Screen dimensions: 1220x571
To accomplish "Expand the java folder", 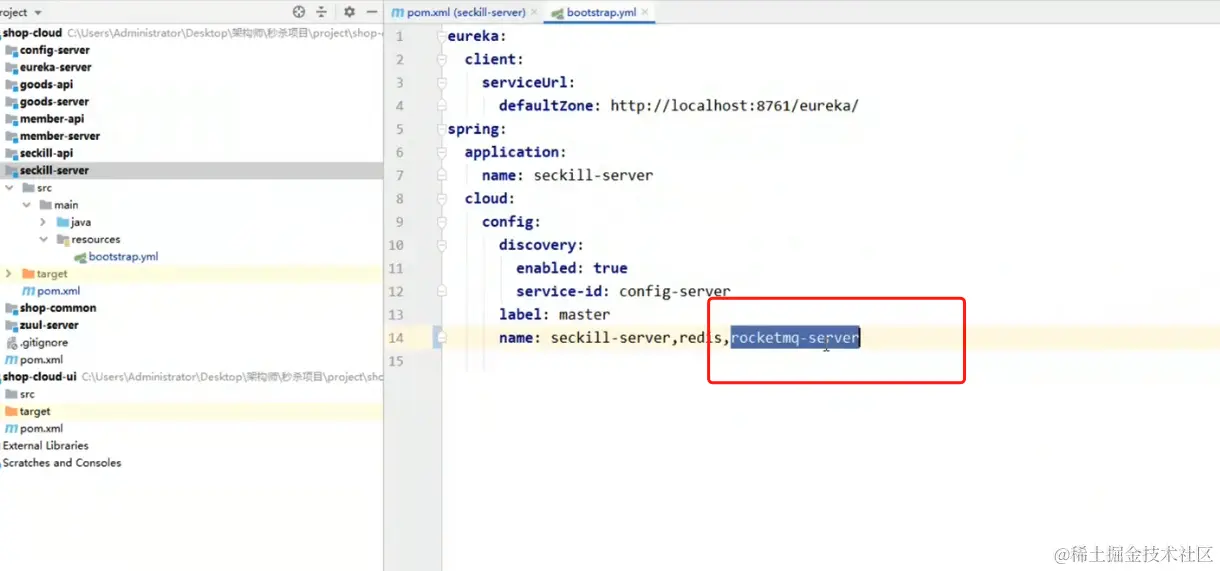I will (x=43, y=222).
